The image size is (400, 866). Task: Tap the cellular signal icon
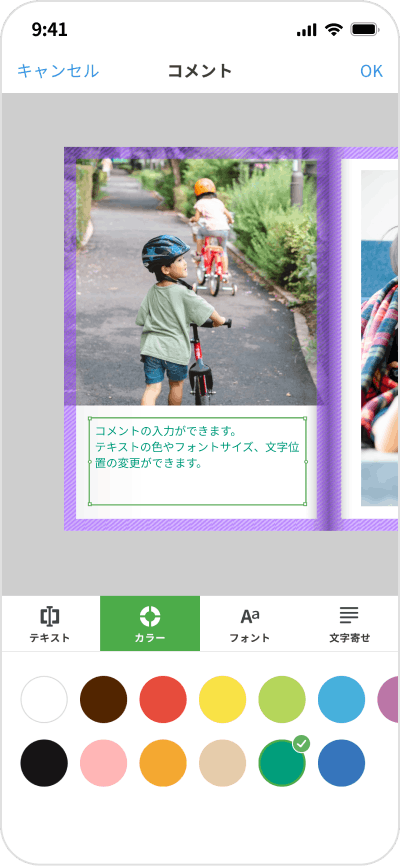tap(307, 30)
